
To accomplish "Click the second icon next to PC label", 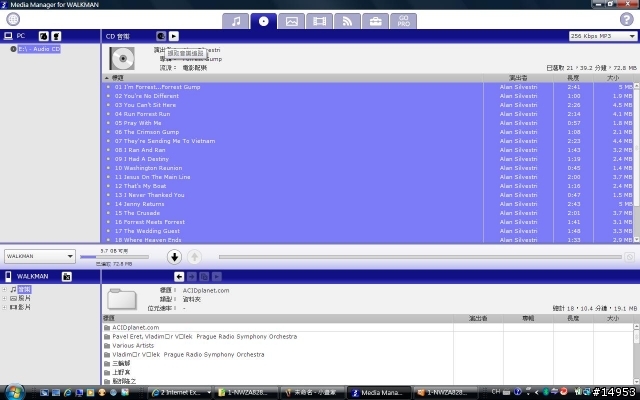I will (x=56, y=36).
